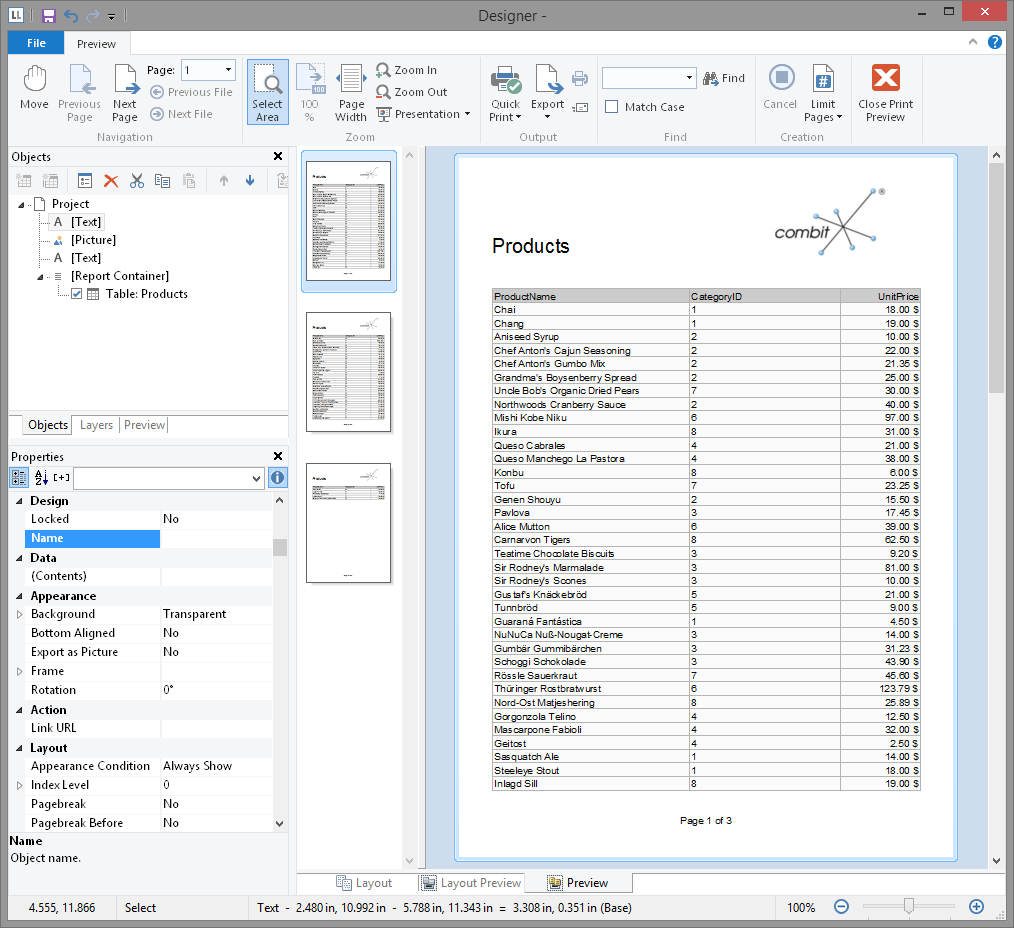Toggle categorized view in Properties panel
Screen dimensions: 1014x928
pos(19,478)
